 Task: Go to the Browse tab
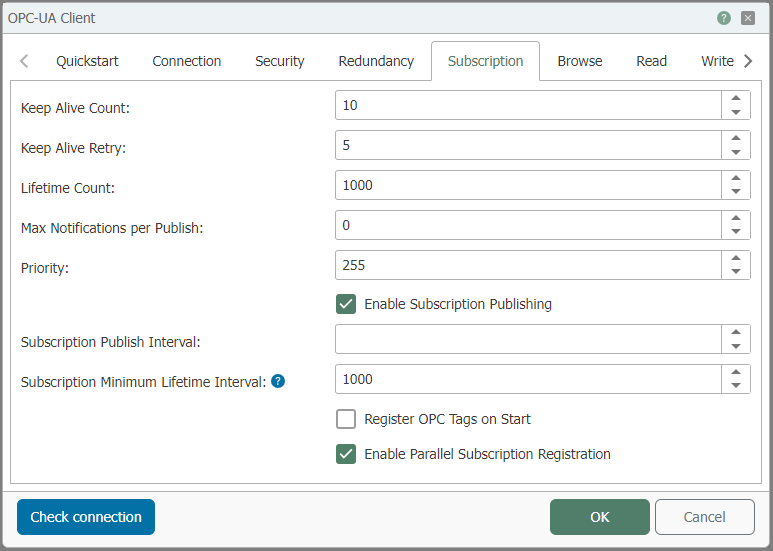(x=580, y=61)
